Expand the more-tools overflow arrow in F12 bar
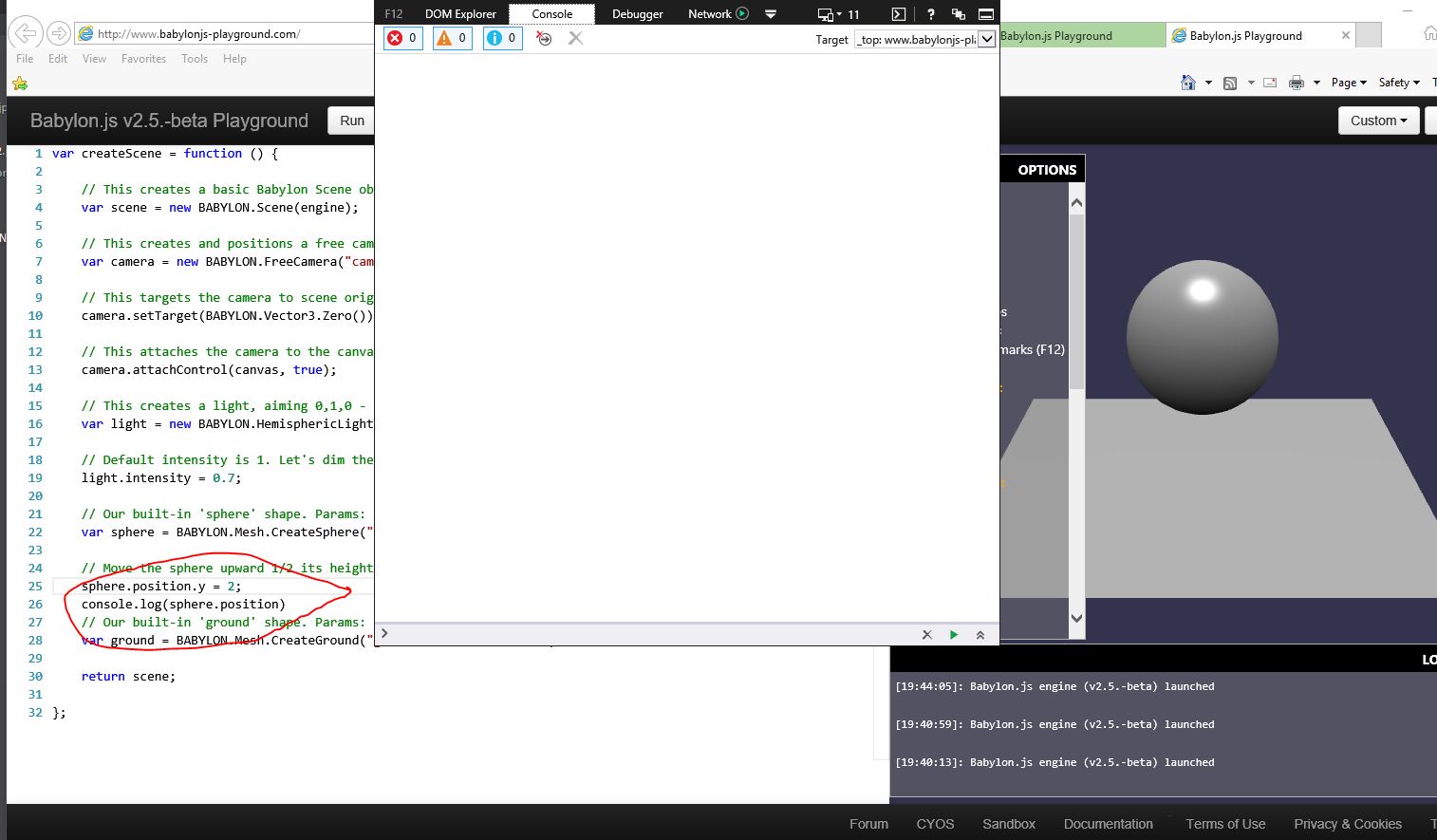This screenshot has width=1437, height=840. [771, 14]
